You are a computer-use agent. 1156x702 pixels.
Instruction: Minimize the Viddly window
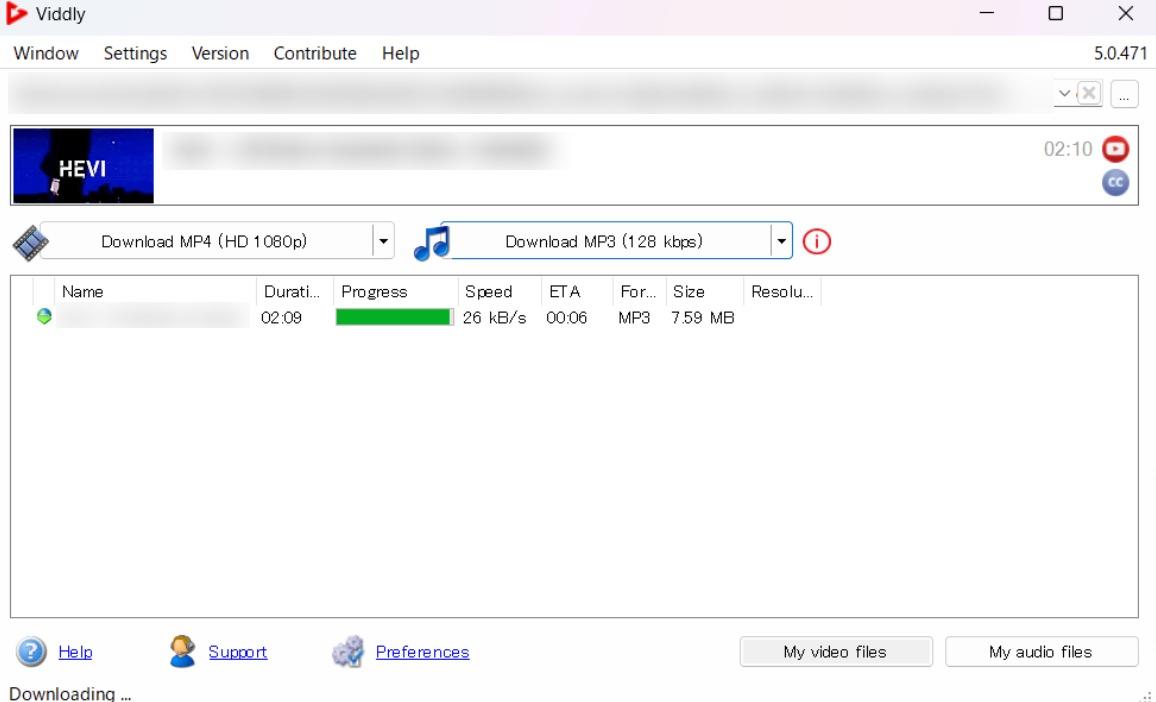(986, 14)
